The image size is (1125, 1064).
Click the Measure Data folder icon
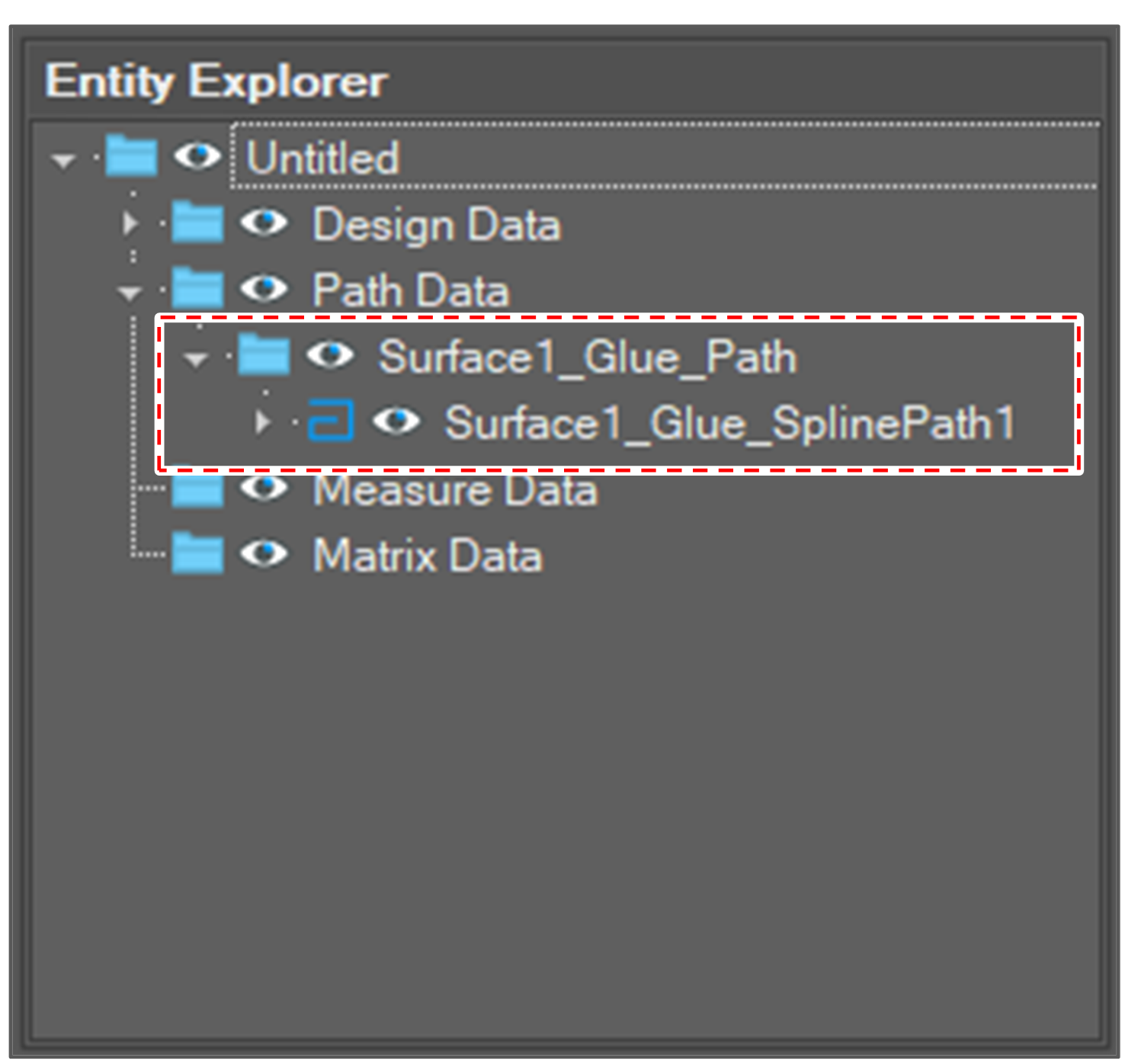pos(197,491)
